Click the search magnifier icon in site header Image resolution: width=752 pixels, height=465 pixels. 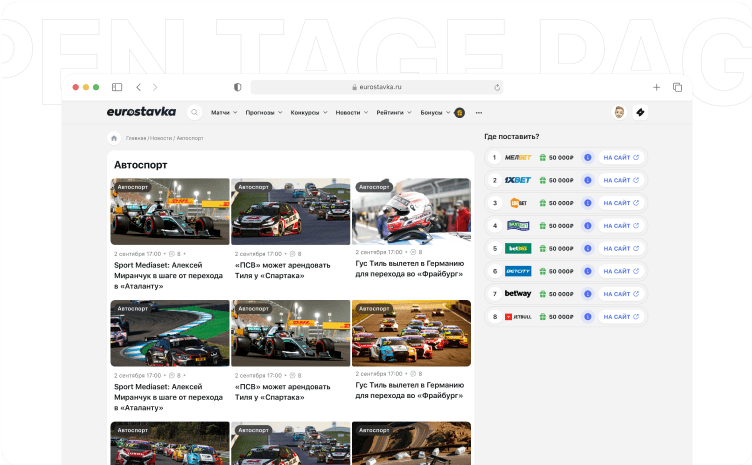[x=194, y=113]
